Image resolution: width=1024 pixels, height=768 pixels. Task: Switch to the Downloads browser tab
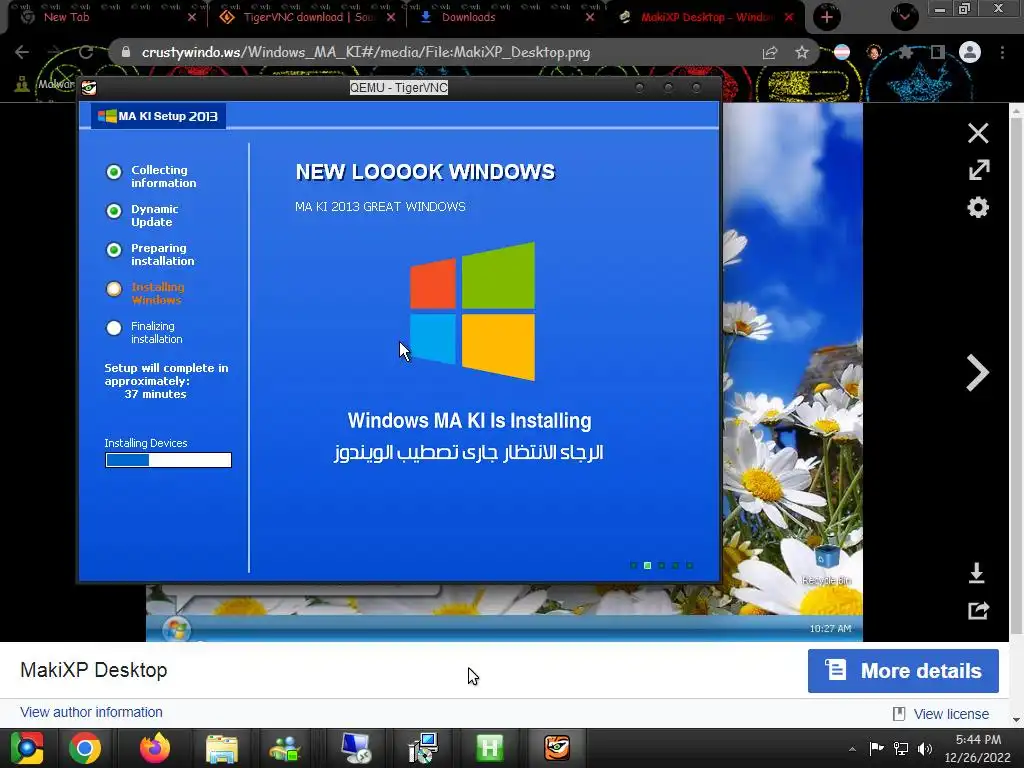coord(468,17)
